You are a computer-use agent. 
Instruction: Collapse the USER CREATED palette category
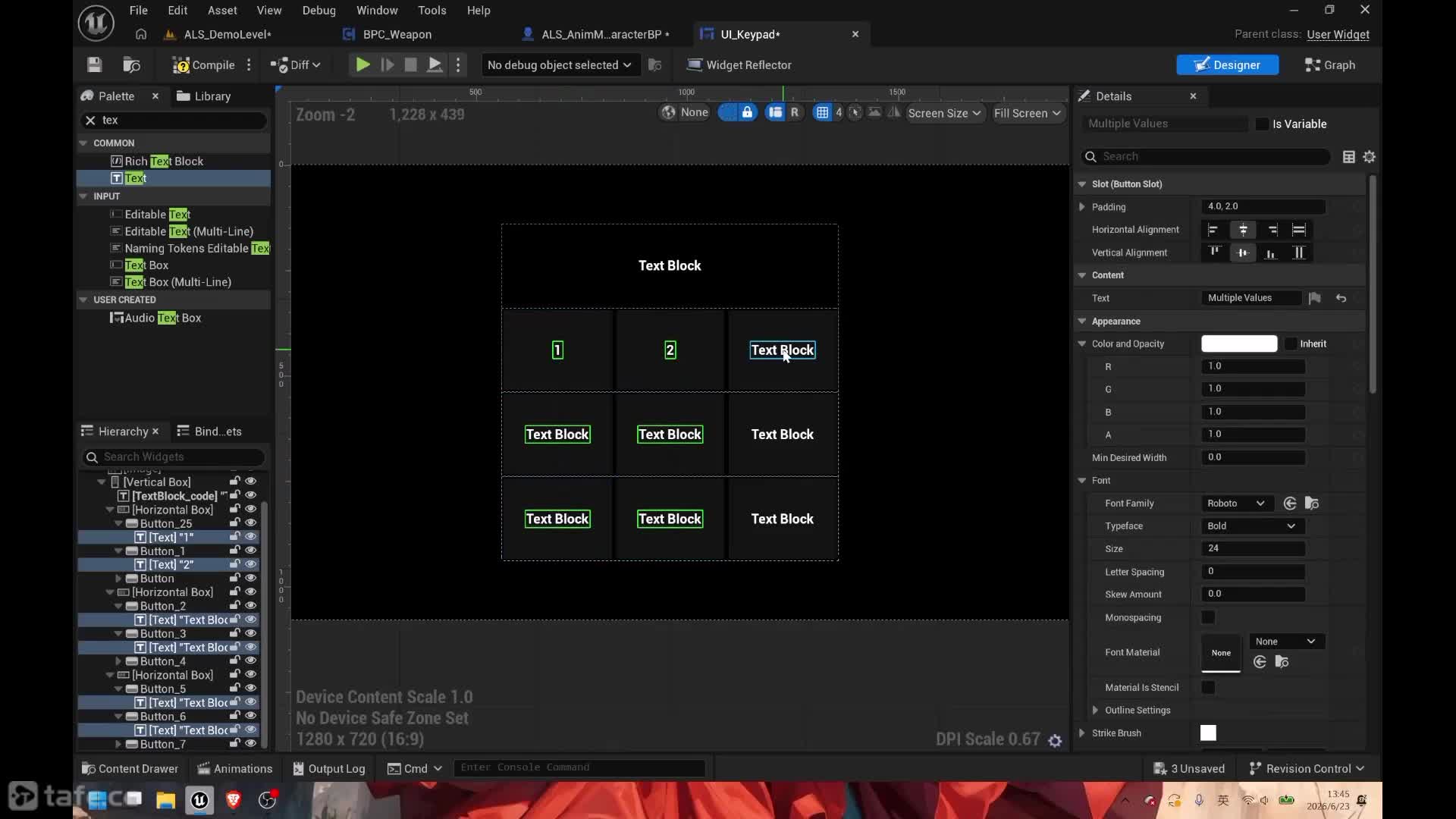tap(83, 300)
